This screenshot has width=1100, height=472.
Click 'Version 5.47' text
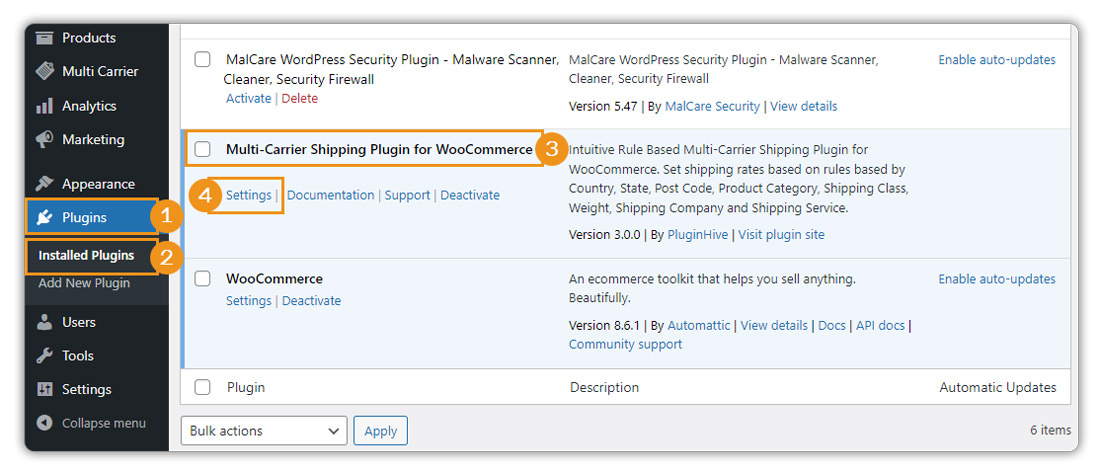tap(603, 107)
